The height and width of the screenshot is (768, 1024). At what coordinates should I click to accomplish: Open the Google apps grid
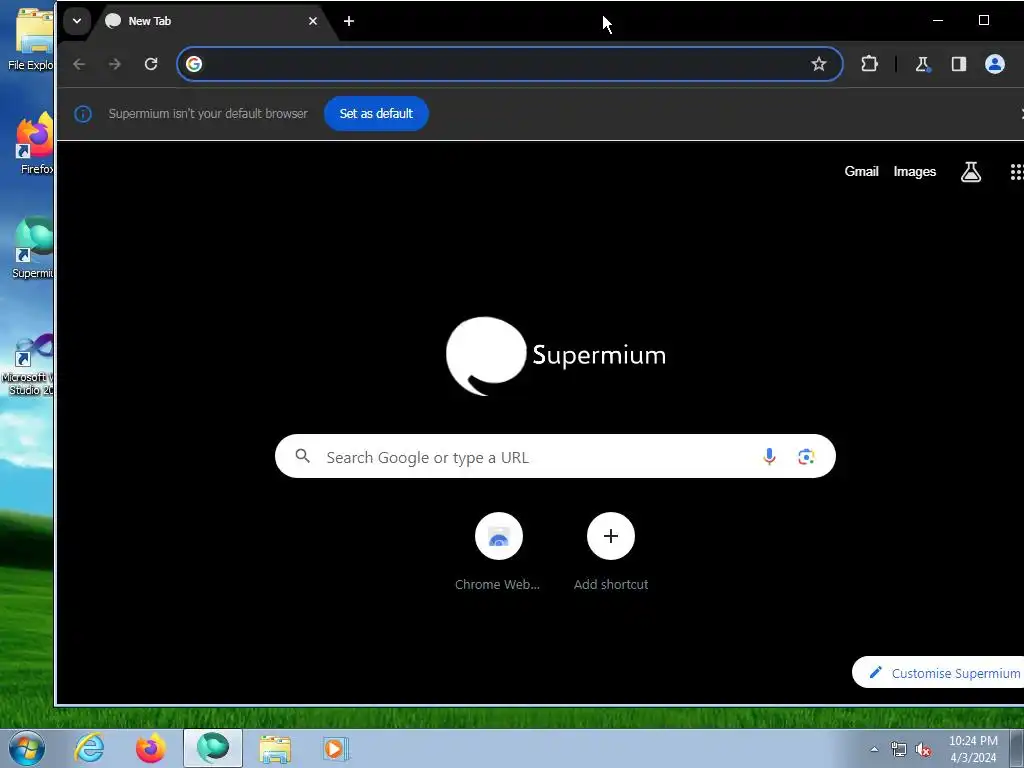(1017, 172)
